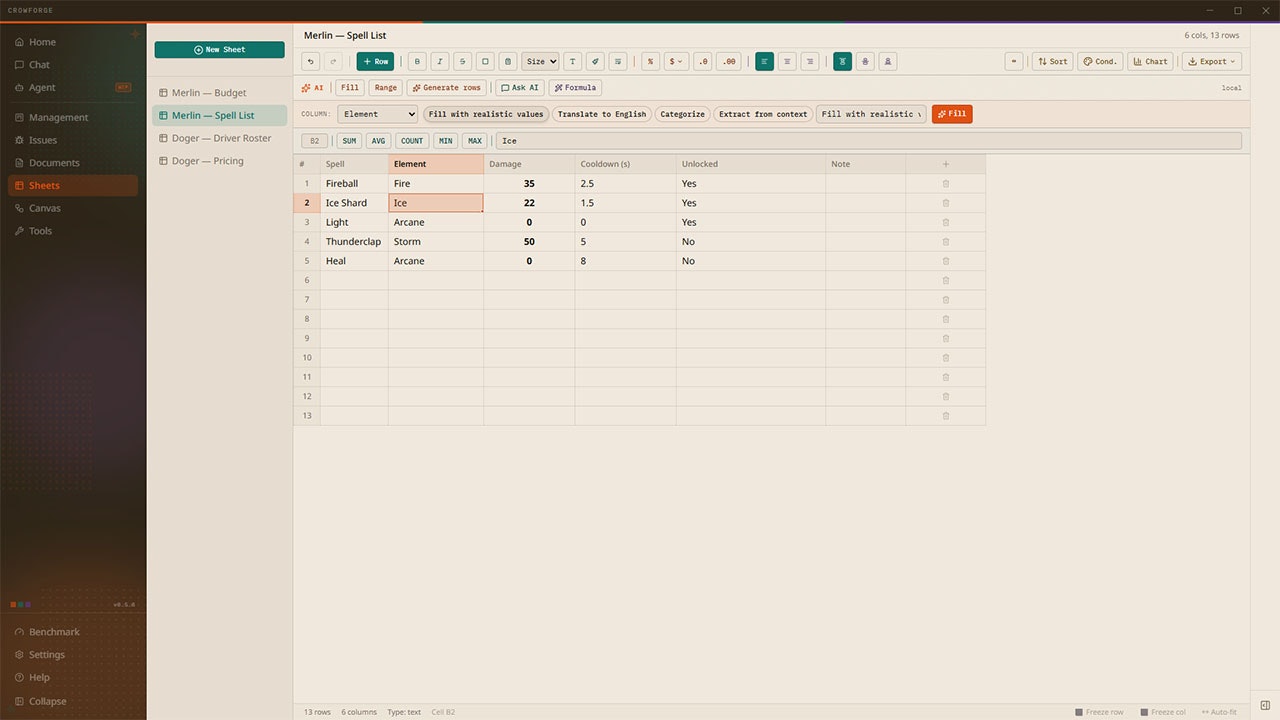Set vertical align to middle

[x=866, y=61]
